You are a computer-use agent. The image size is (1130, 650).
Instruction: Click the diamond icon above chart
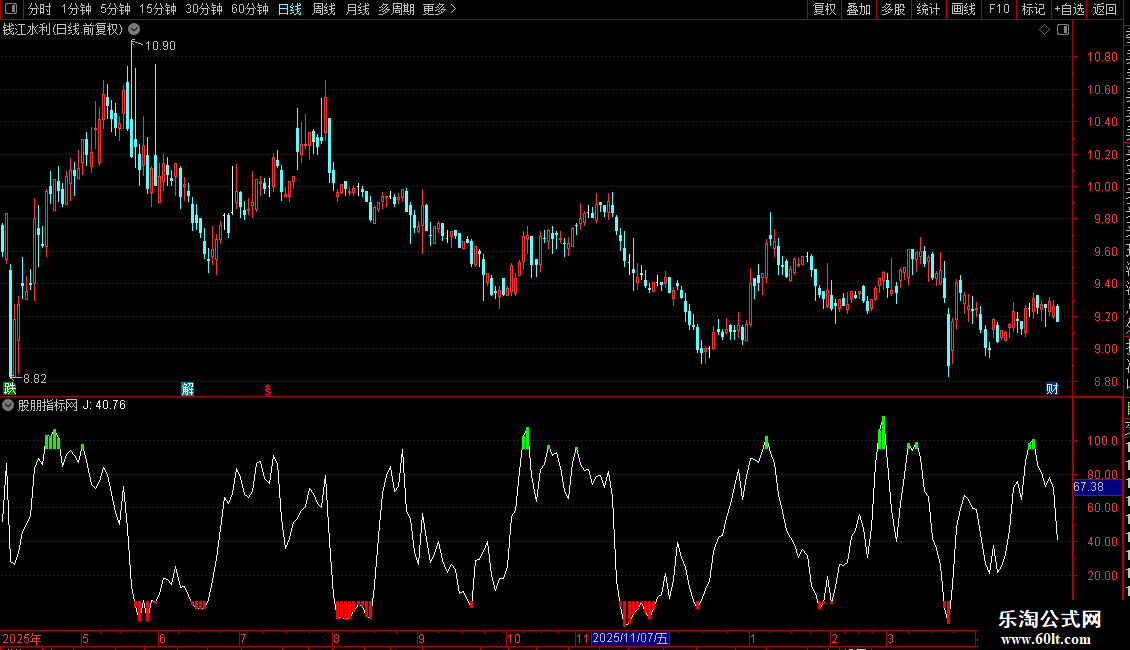(x=1044, y=30)
